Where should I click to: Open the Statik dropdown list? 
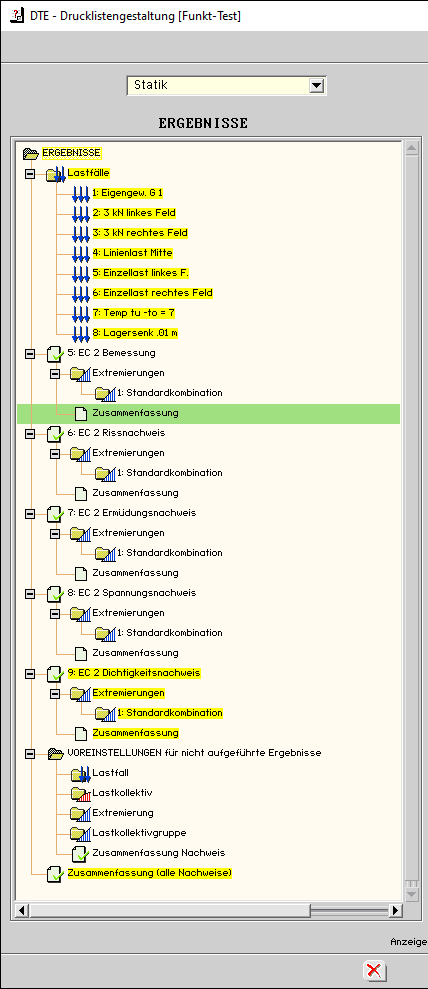(316, 86)
